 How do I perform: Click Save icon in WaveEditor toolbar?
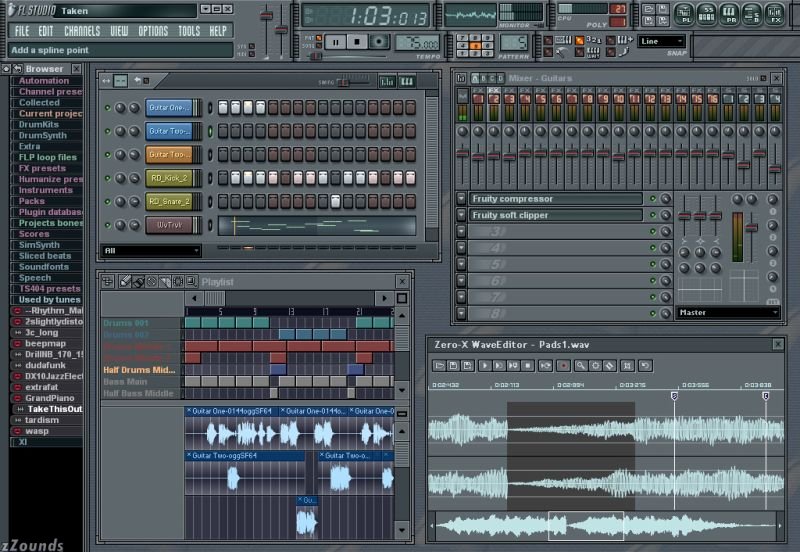pyautogui.click(x=453, y=366)
